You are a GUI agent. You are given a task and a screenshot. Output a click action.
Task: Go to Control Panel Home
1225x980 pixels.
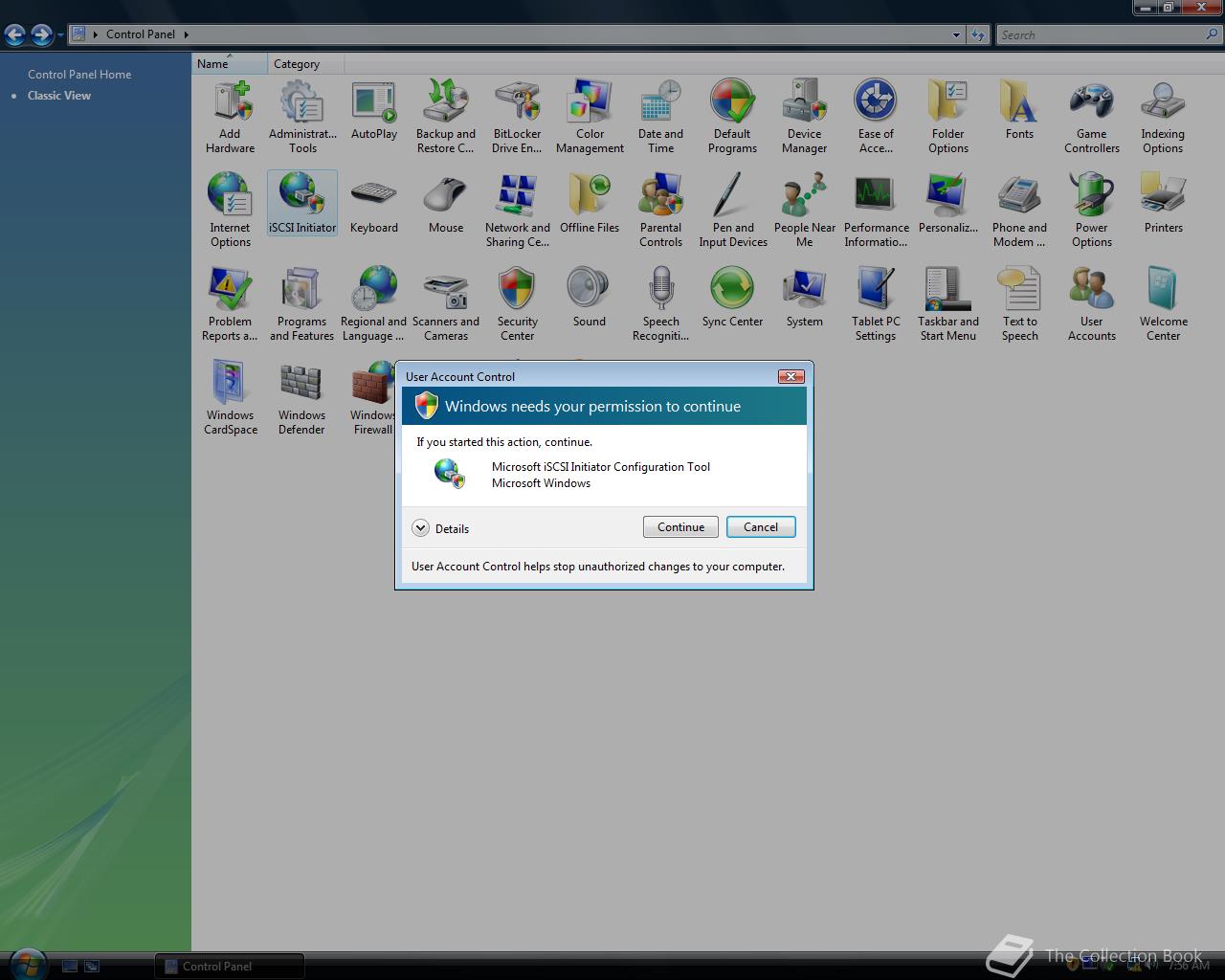(x=79, y=74)
